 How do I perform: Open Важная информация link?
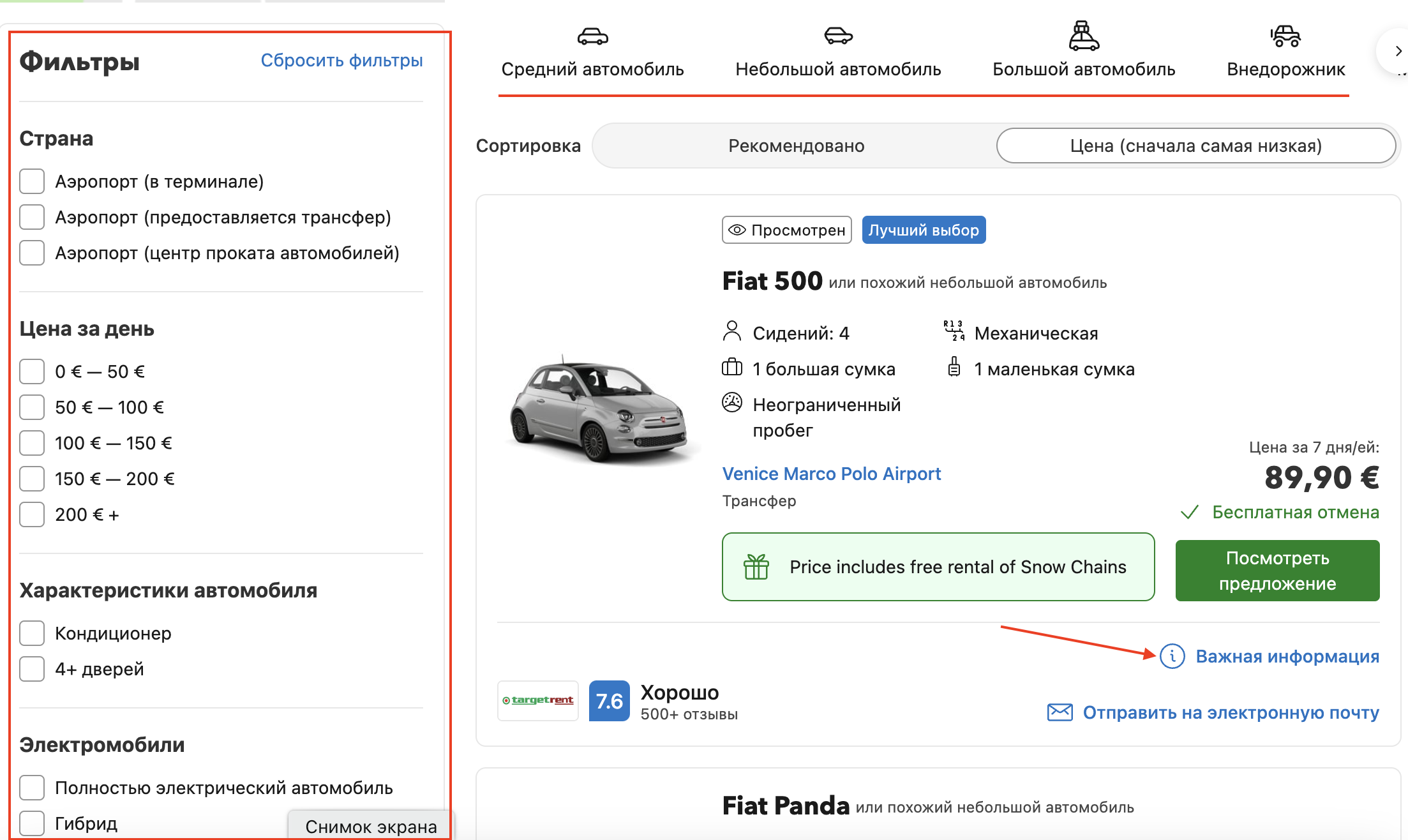1287,656
